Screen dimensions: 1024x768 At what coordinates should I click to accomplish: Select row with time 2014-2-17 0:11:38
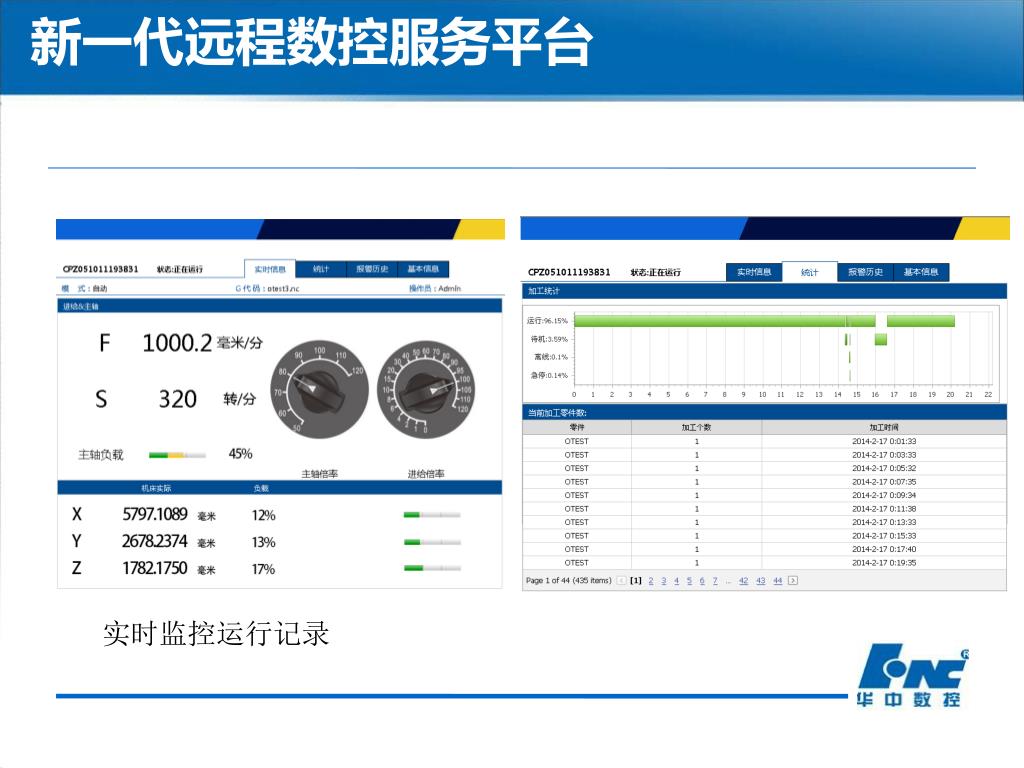[x=764, y=509]
